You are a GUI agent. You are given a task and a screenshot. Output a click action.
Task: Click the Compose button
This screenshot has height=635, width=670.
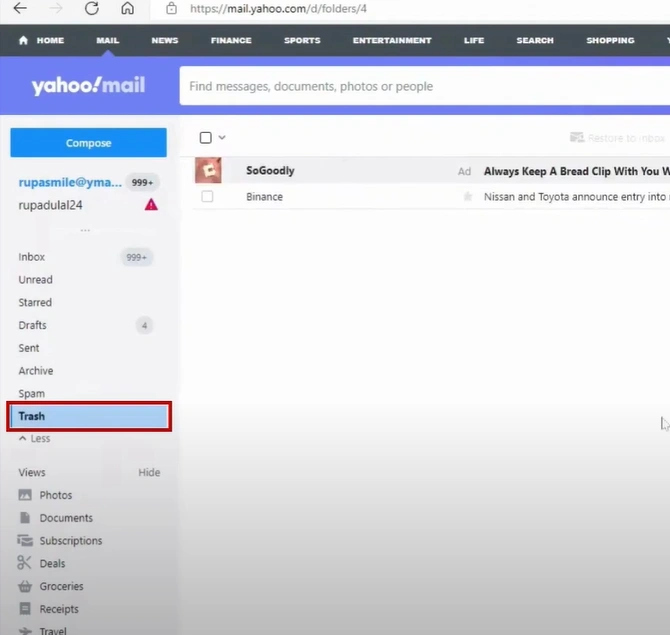pyautogui.click(x=88, y=143)
